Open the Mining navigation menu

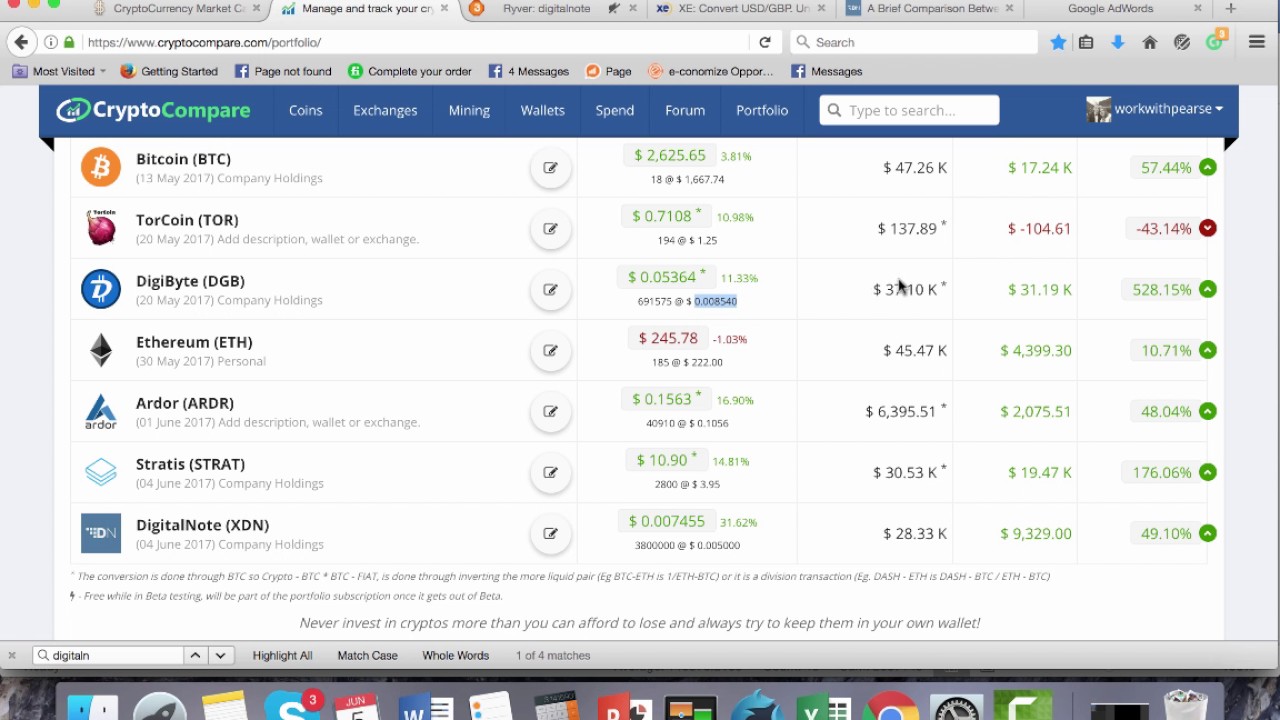click(x=469, y=110)
